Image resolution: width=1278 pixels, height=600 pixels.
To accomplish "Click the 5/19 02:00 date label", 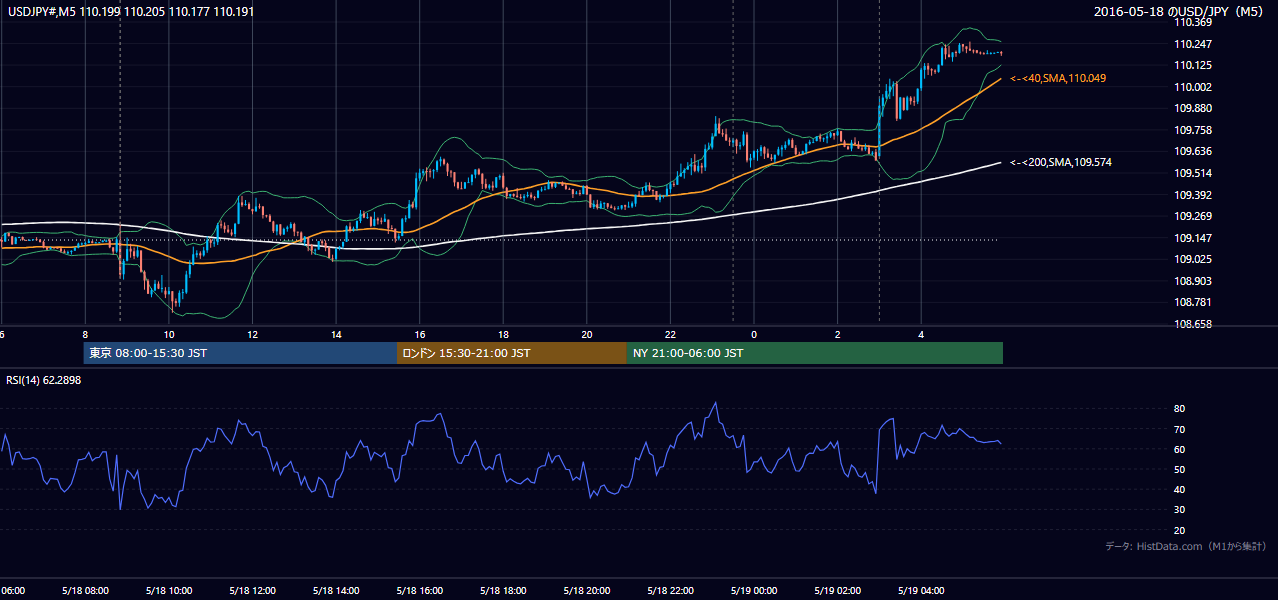I will (838, 590).
